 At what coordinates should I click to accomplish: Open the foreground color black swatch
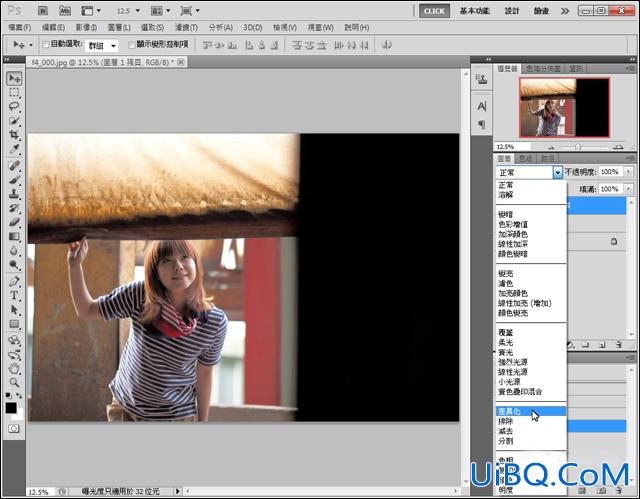click(x=11, y=408)
